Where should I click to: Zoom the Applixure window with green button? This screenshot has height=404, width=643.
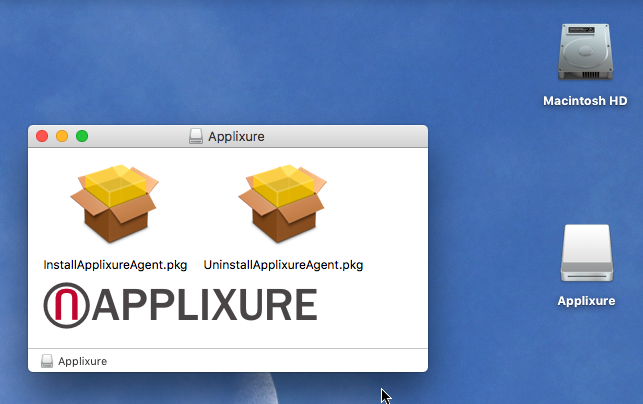[82, 136]
